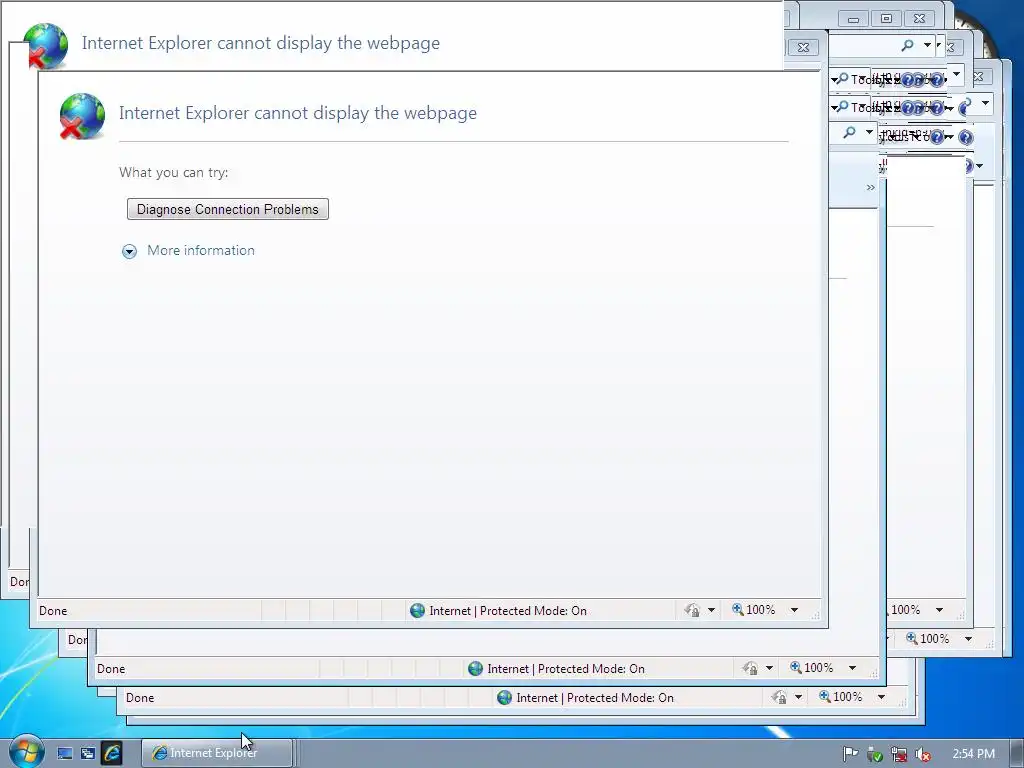
Task: Open the far-right window's zoom dropdown arrow
Action: [968, 639]
